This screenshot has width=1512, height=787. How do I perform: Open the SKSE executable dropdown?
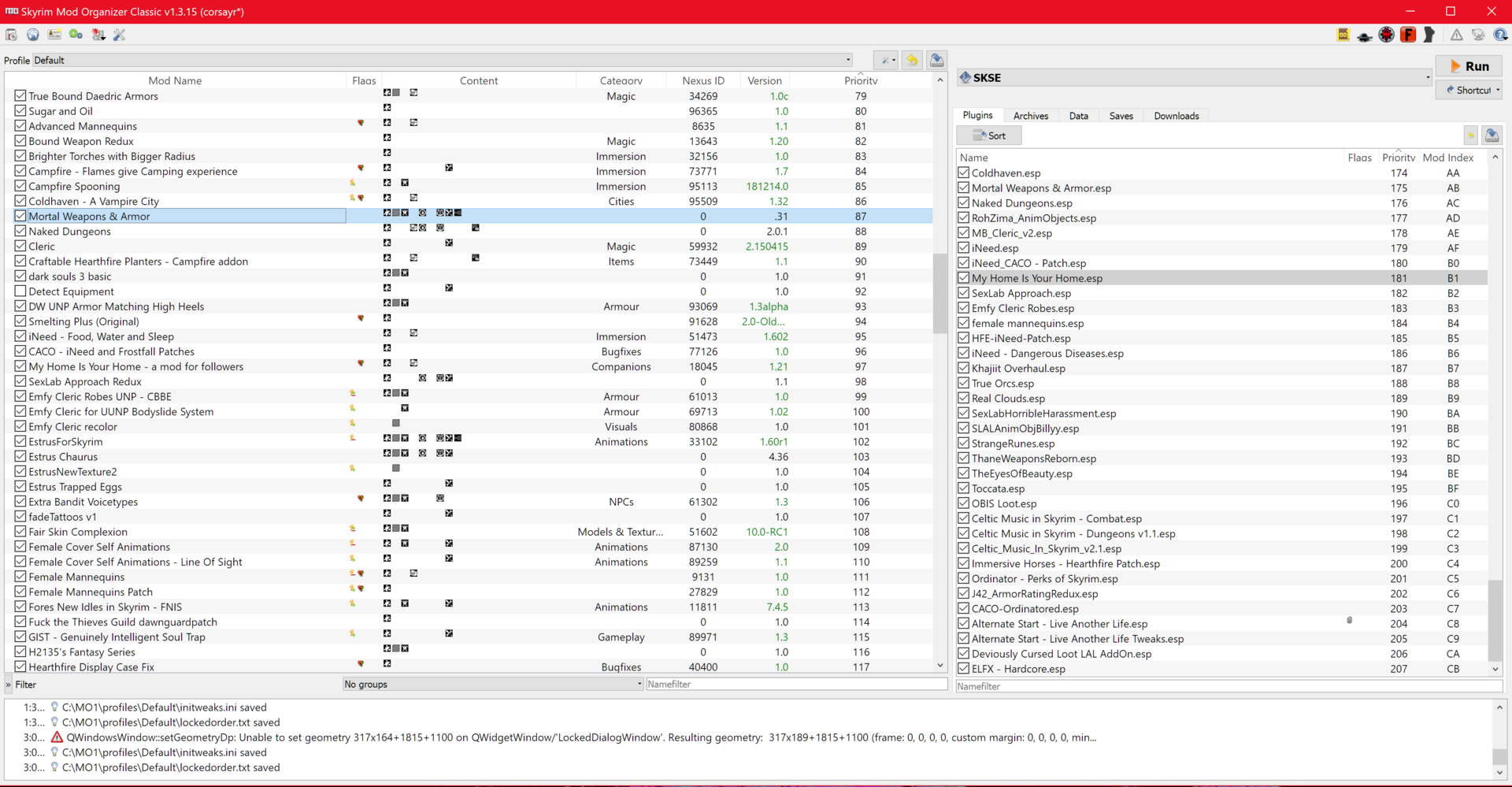click(x=1195, y=77)
